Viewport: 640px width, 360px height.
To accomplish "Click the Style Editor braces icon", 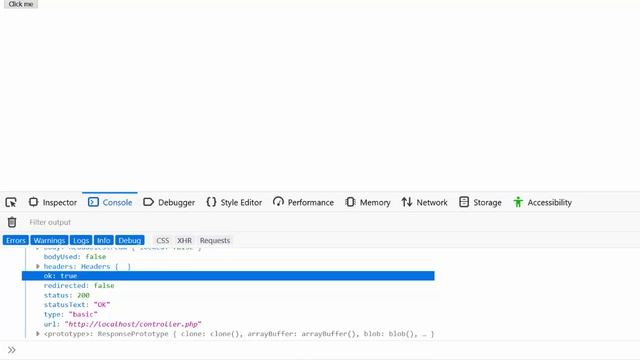I will pos(211,202).
